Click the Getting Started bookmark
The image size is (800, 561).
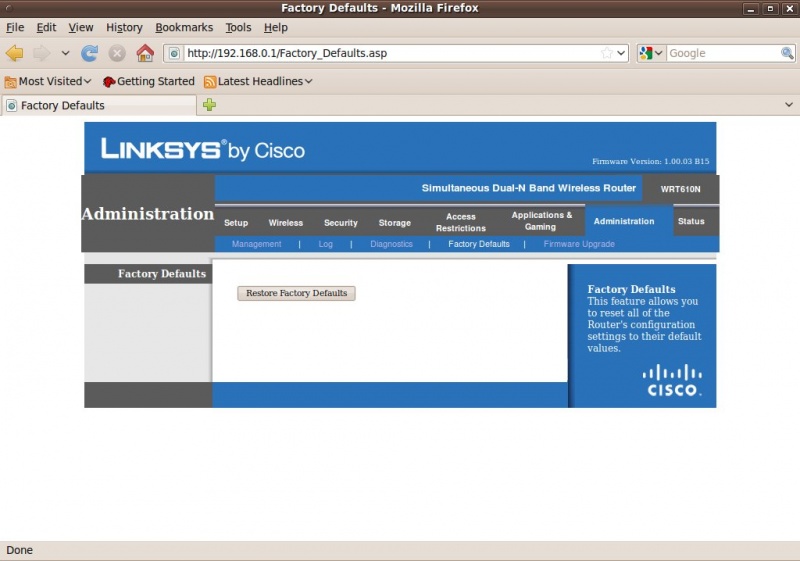(148, 81)
